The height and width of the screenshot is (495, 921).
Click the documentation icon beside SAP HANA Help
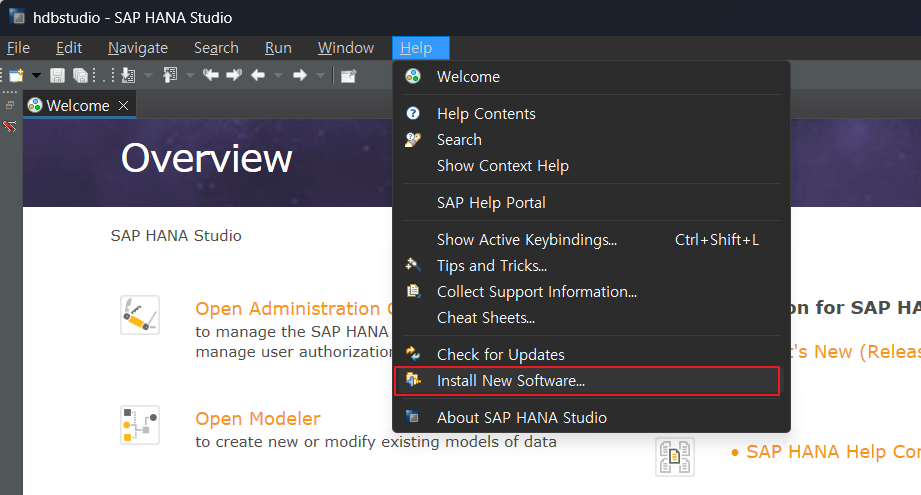(675, 457)
